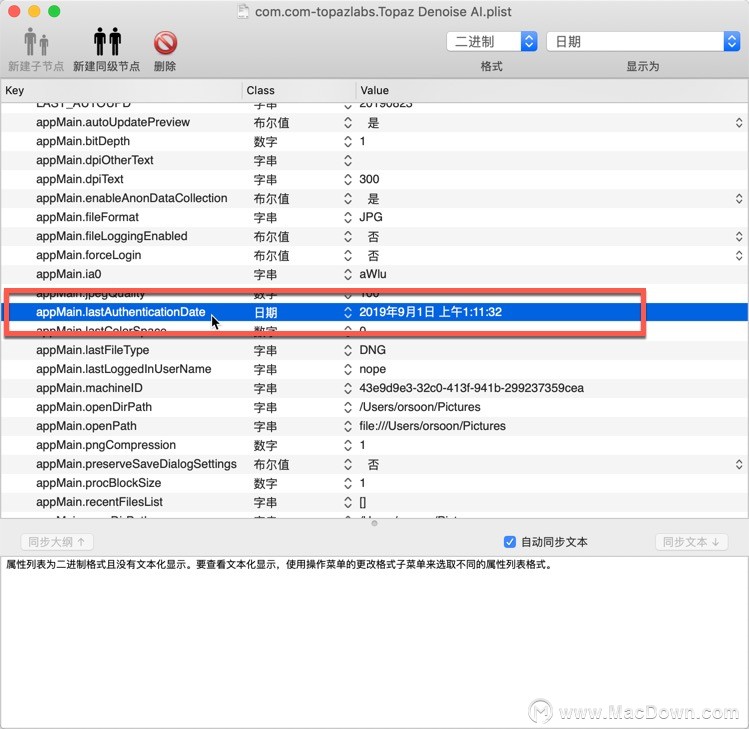Open boolean value popup for appMain.enableAnonDataCollection
This screenshot has width=749, height=729.
pyautogui.click(x=738, y=199)
